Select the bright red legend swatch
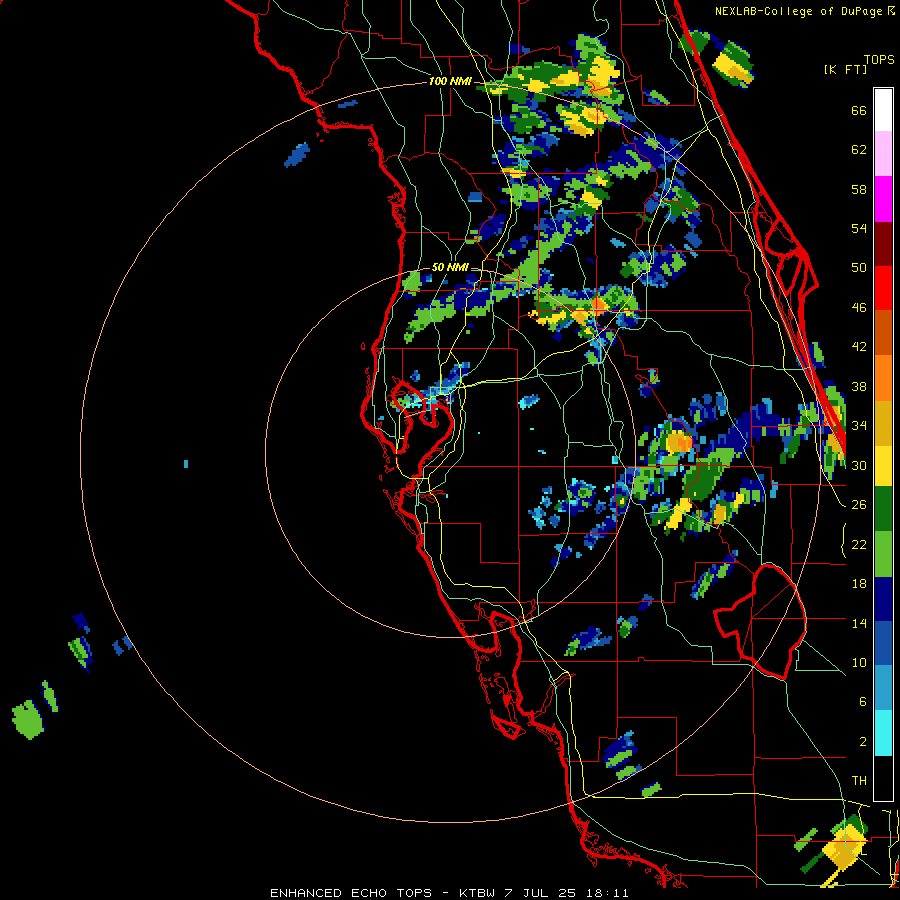This screenshot has width=900, height=900. click(883, 288)
